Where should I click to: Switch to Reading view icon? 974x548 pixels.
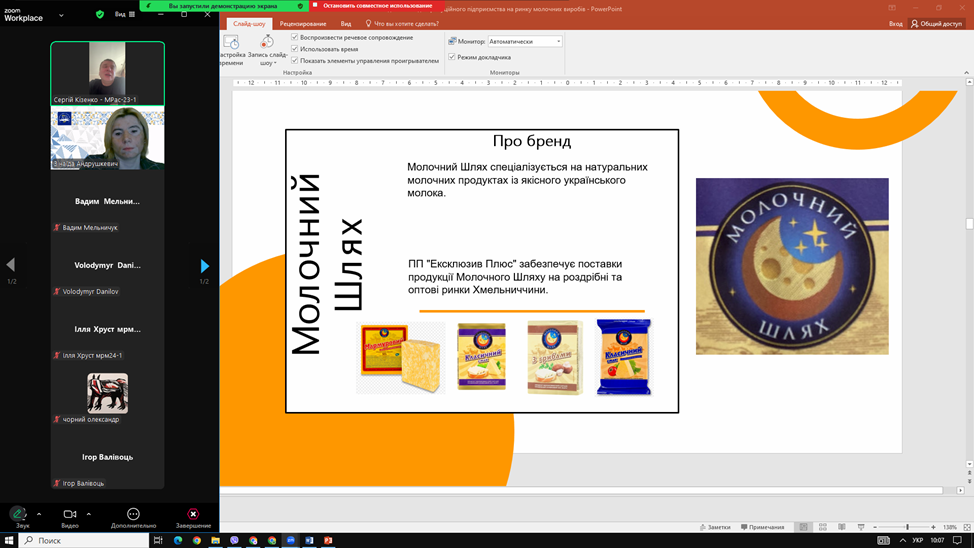tap(842, 527)
